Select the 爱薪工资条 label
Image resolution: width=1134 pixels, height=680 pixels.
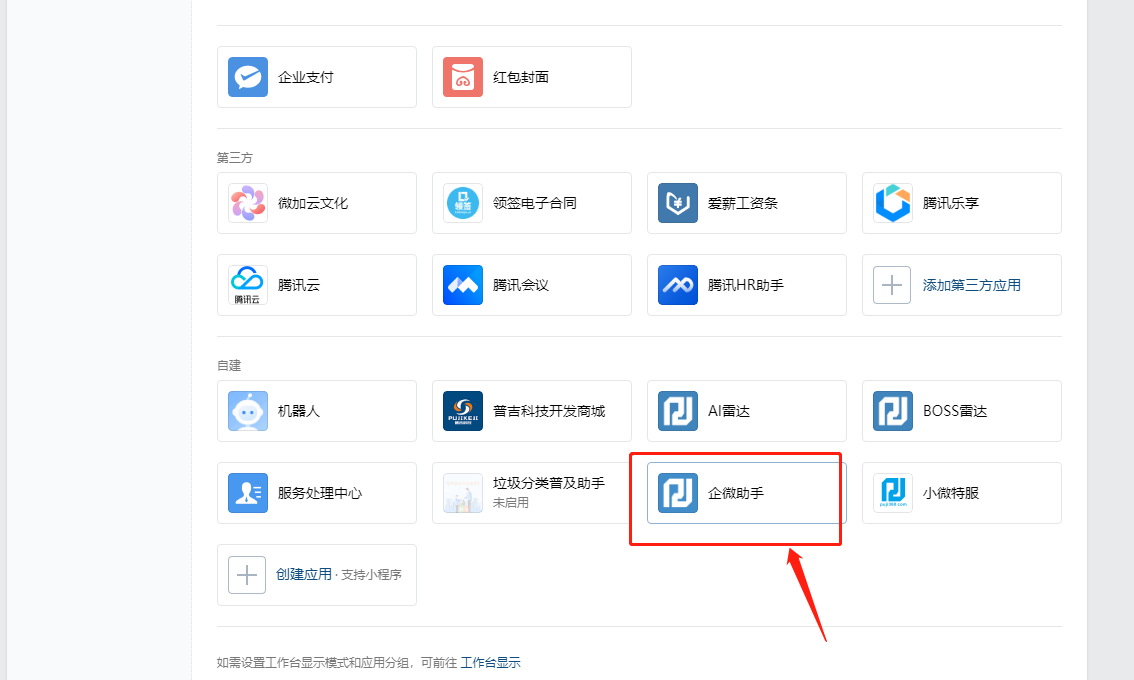coord(743,203)
